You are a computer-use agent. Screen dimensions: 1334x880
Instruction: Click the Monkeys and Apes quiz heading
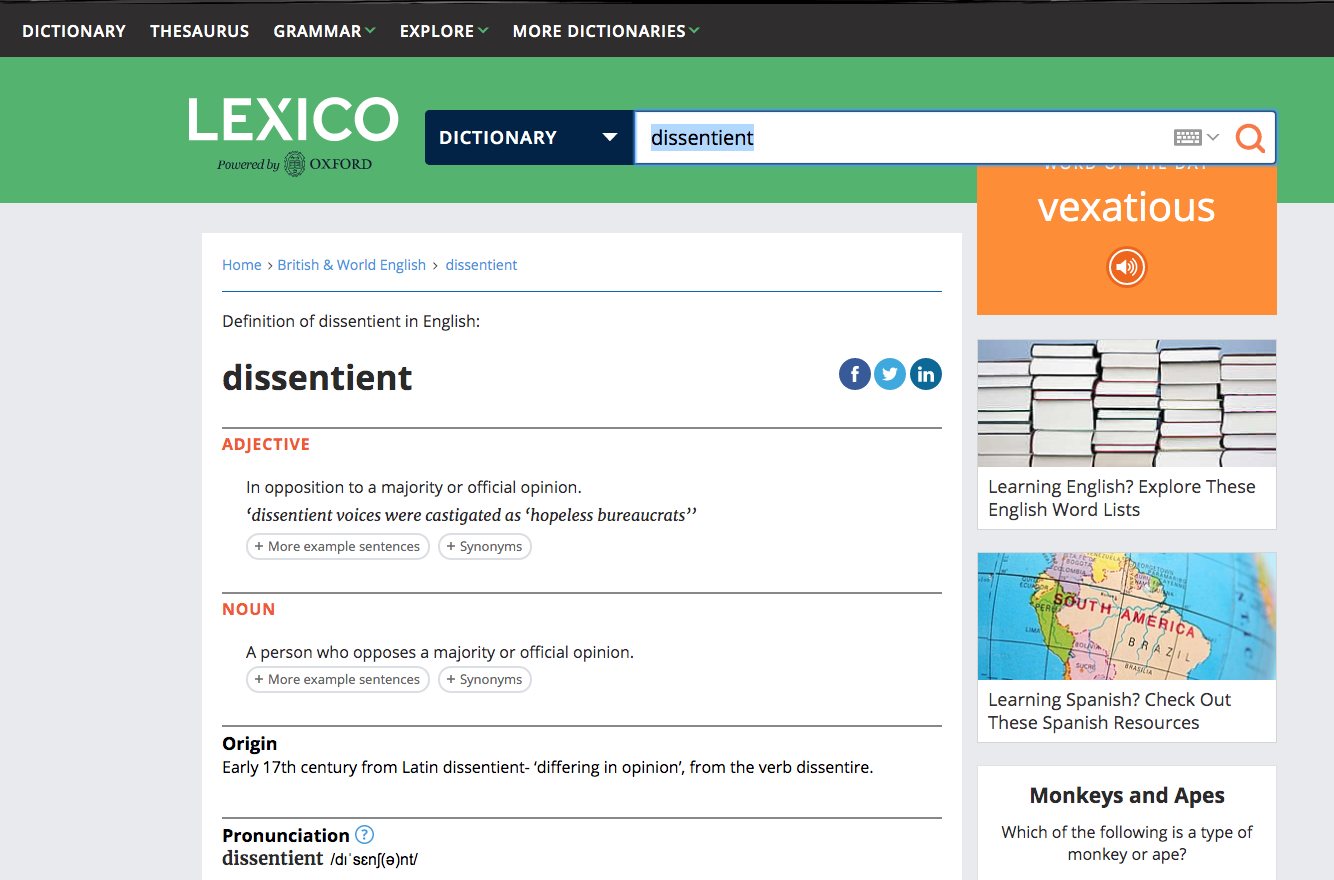1127,796
